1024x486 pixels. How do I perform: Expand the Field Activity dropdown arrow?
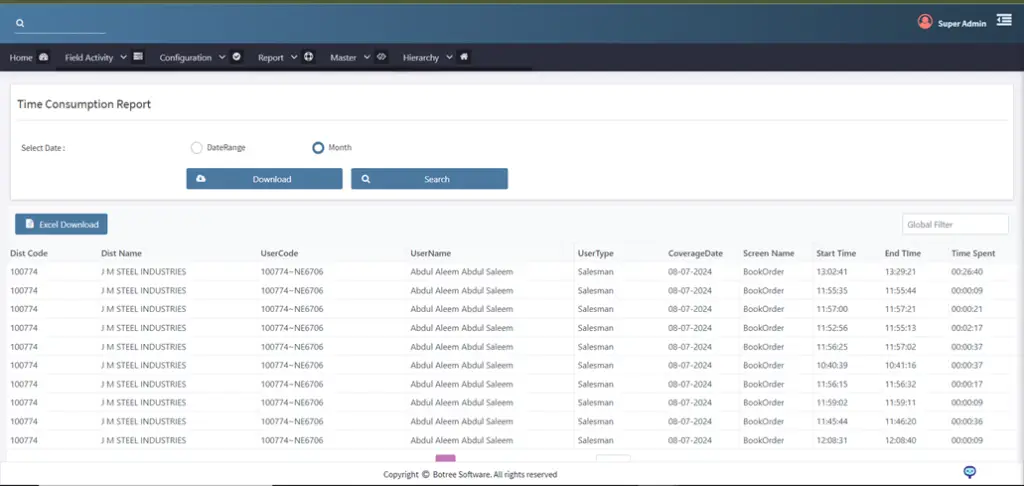pos(123,57)
